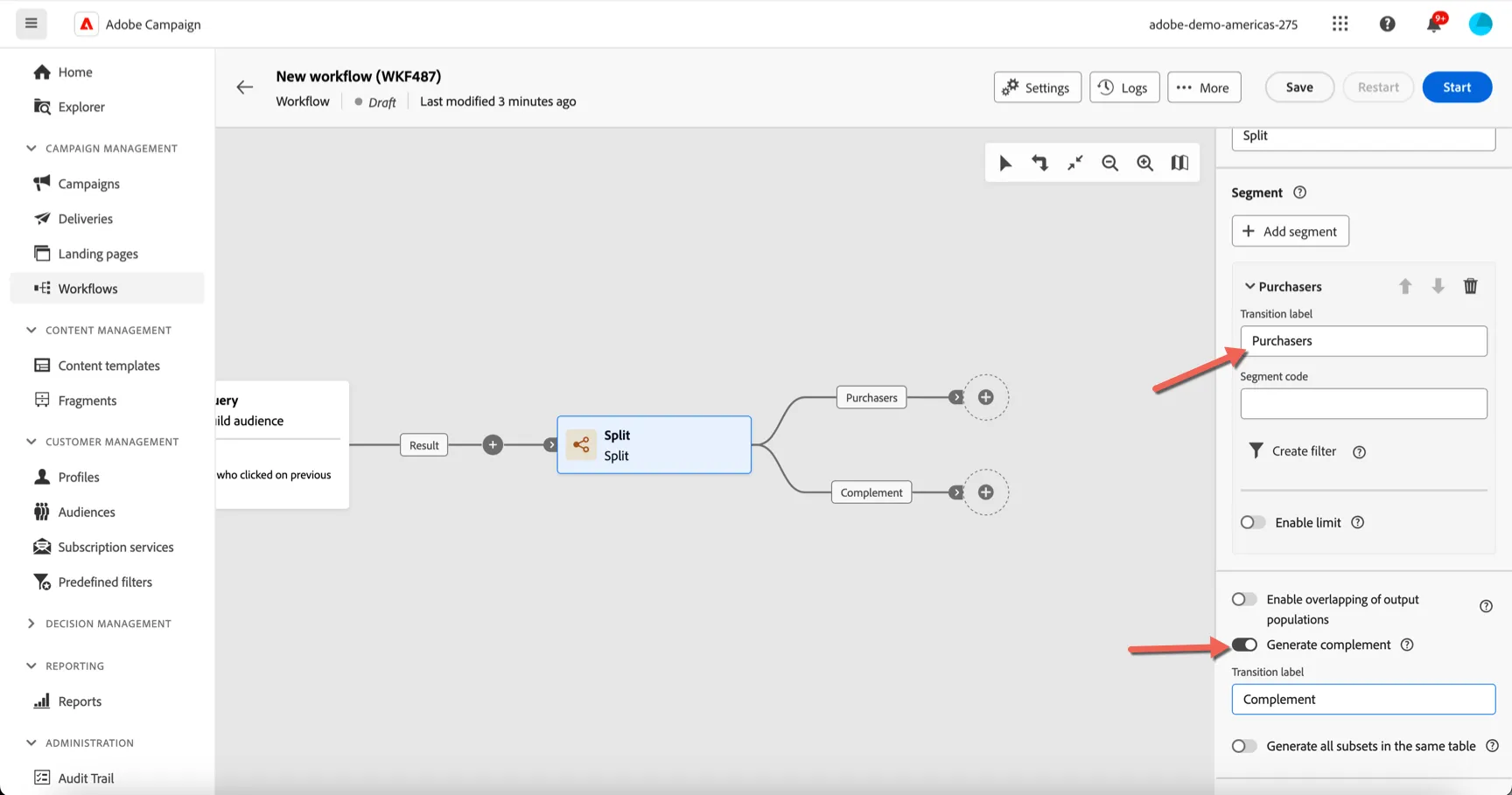Click the fit-to-screen collapse arrows tool
This screenshot has width=1512, height=795.
1074,163
